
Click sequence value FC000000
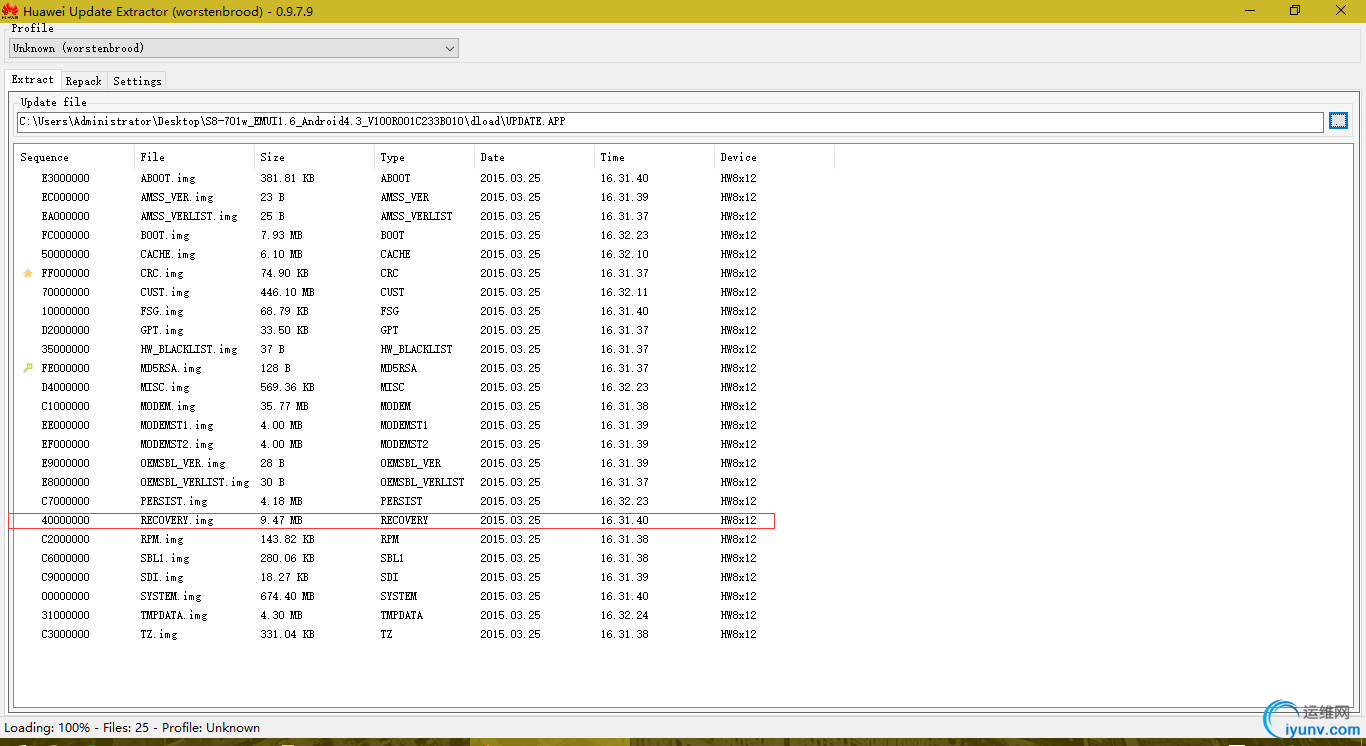[65, 235]
